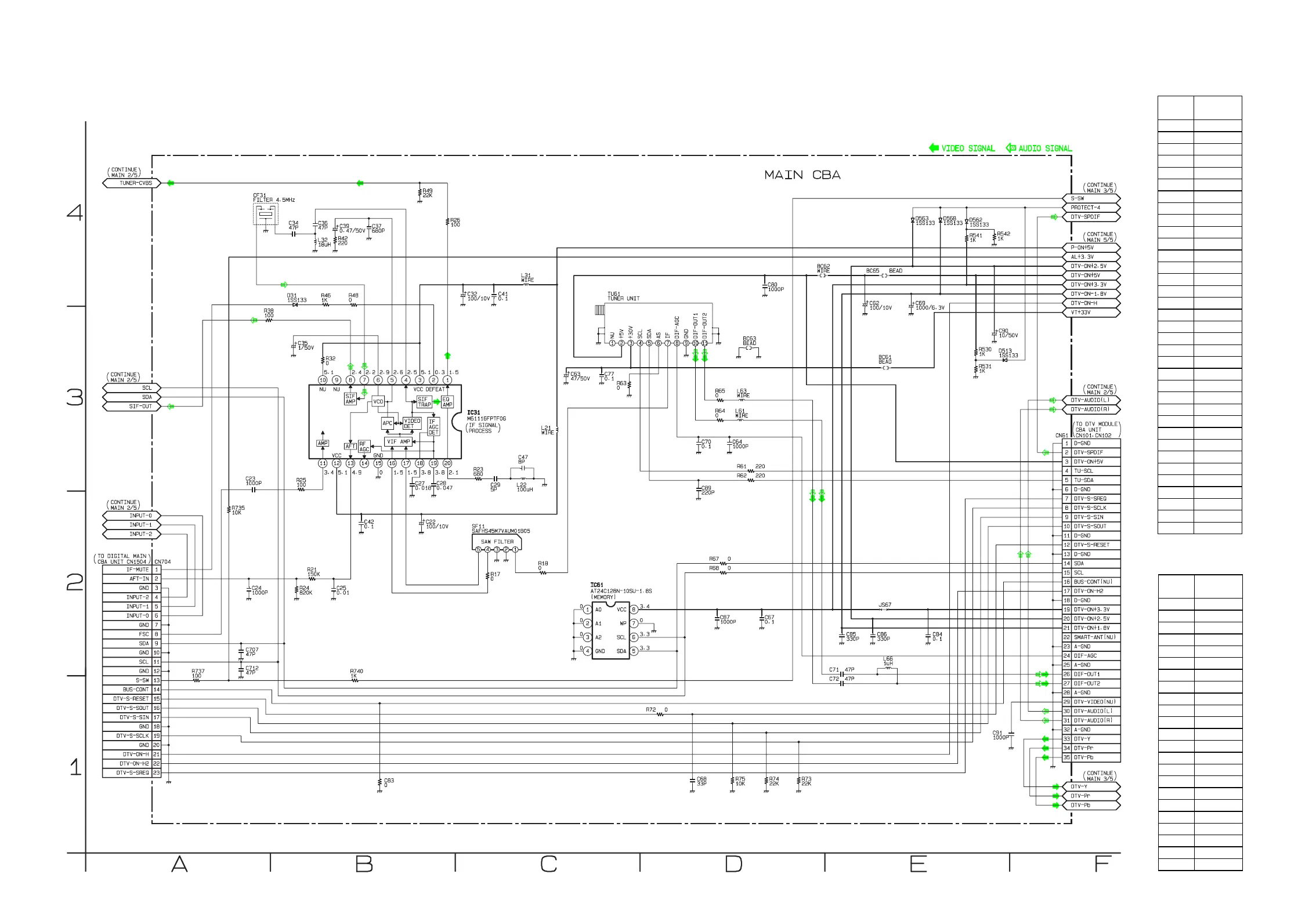The image size is (1316, 921).
Task: Click resistor R75 10K label
Action: pos(740,781)
